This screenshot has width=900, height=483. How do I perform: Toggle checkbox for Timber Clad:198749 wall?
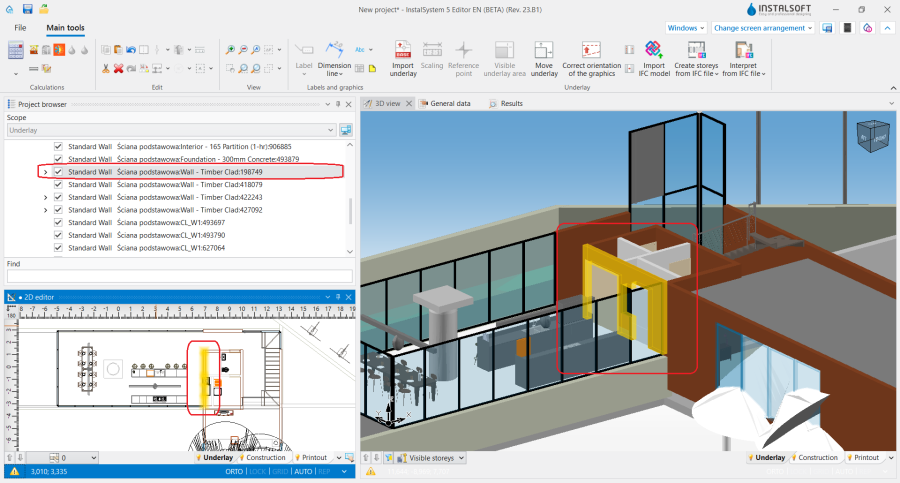point(58,172)
